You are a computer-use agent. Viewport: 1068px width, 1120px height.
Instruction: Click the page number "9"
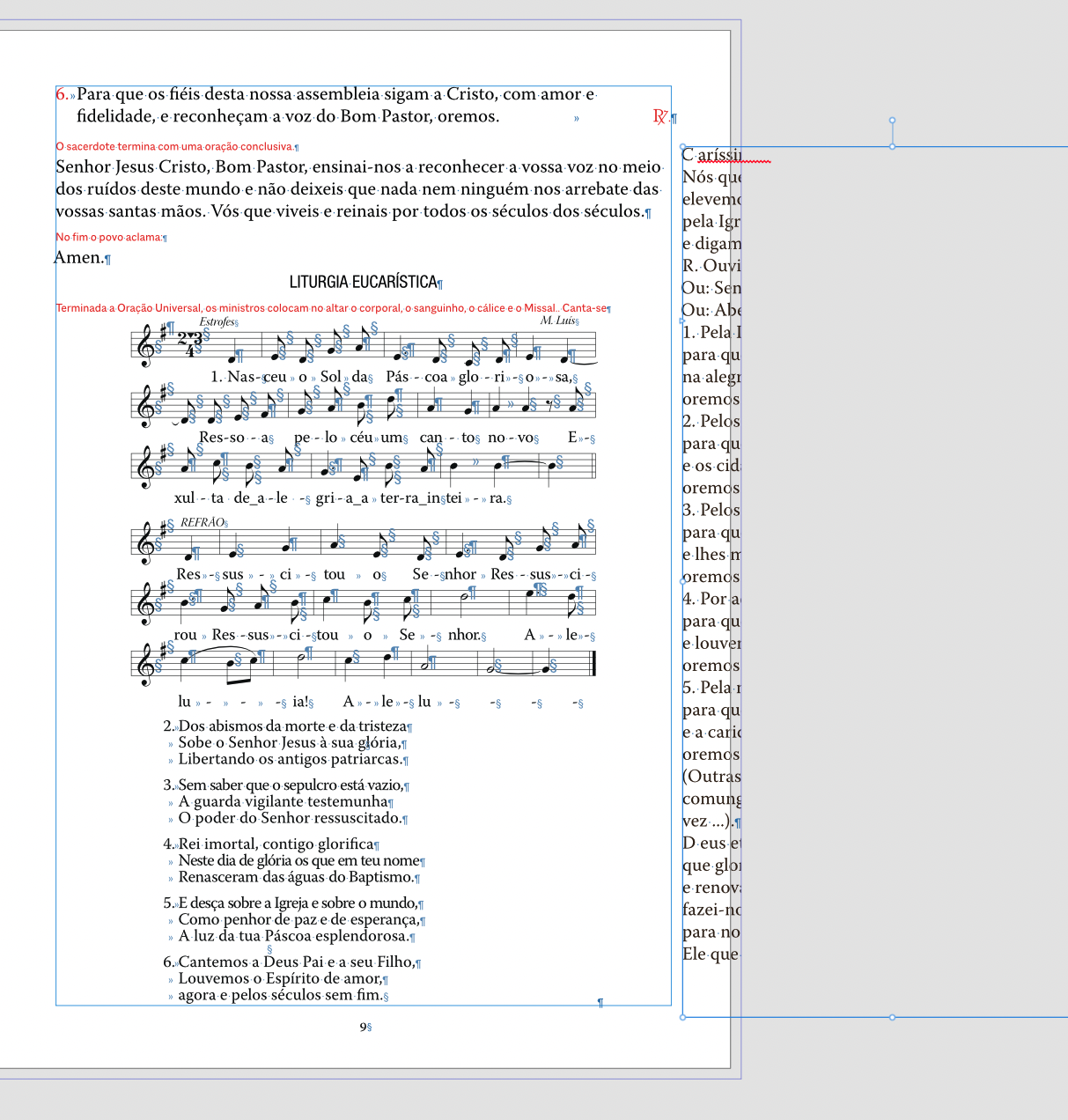coord(363,1027)
